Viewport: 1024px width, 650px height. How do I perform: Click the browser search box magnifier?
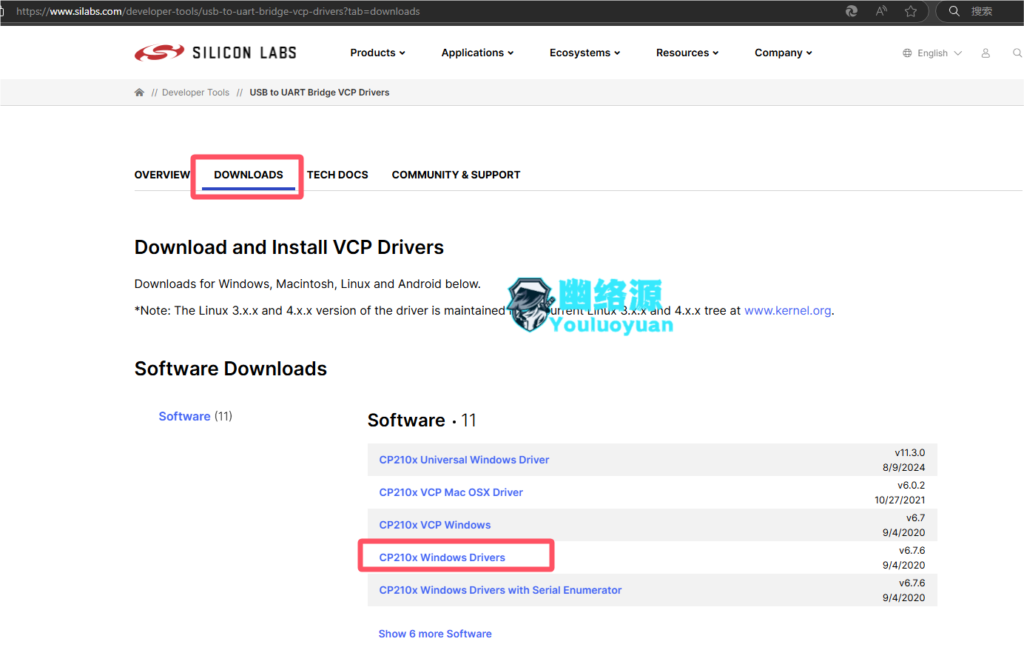click(954, 11)
